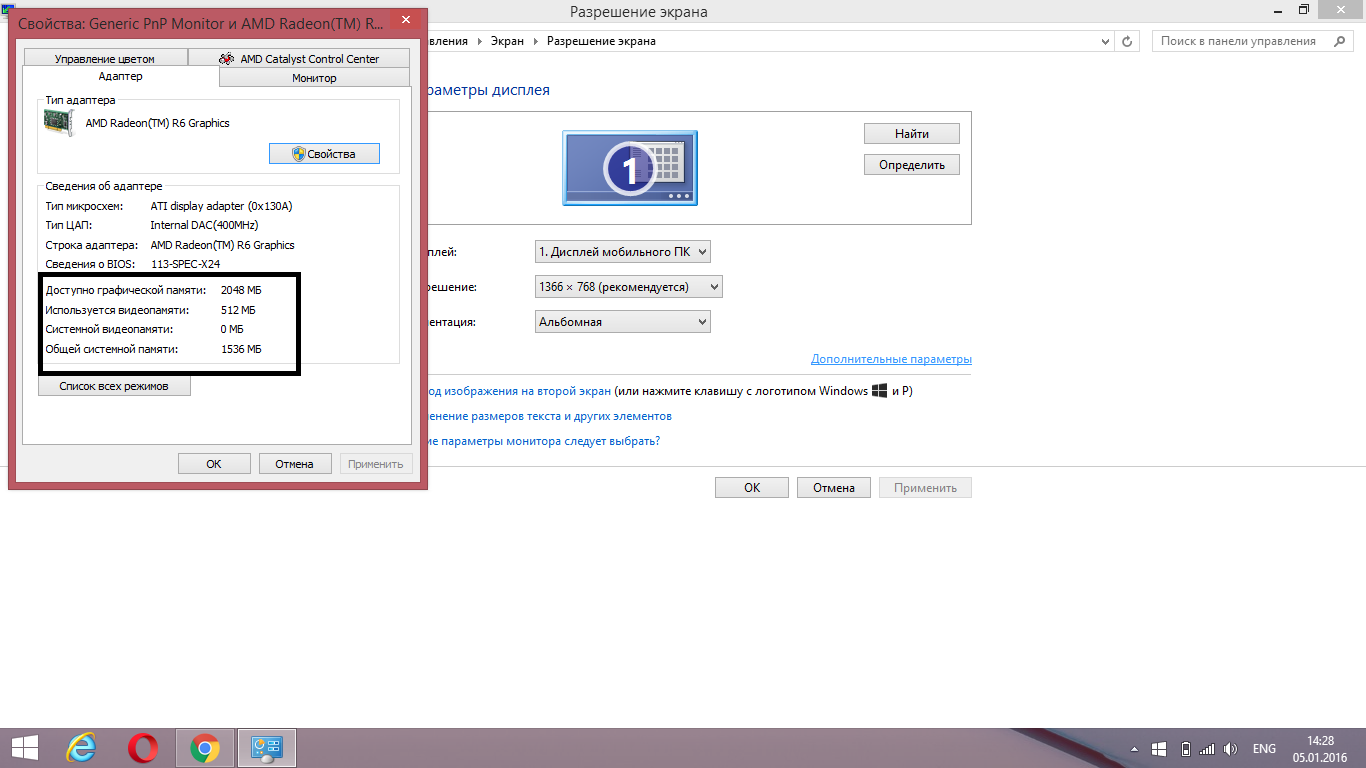Image resolution: width=1366 pixels, height=768 pixels.
Task: Click the volume speaker tray icon
Action: [1231, 749]
